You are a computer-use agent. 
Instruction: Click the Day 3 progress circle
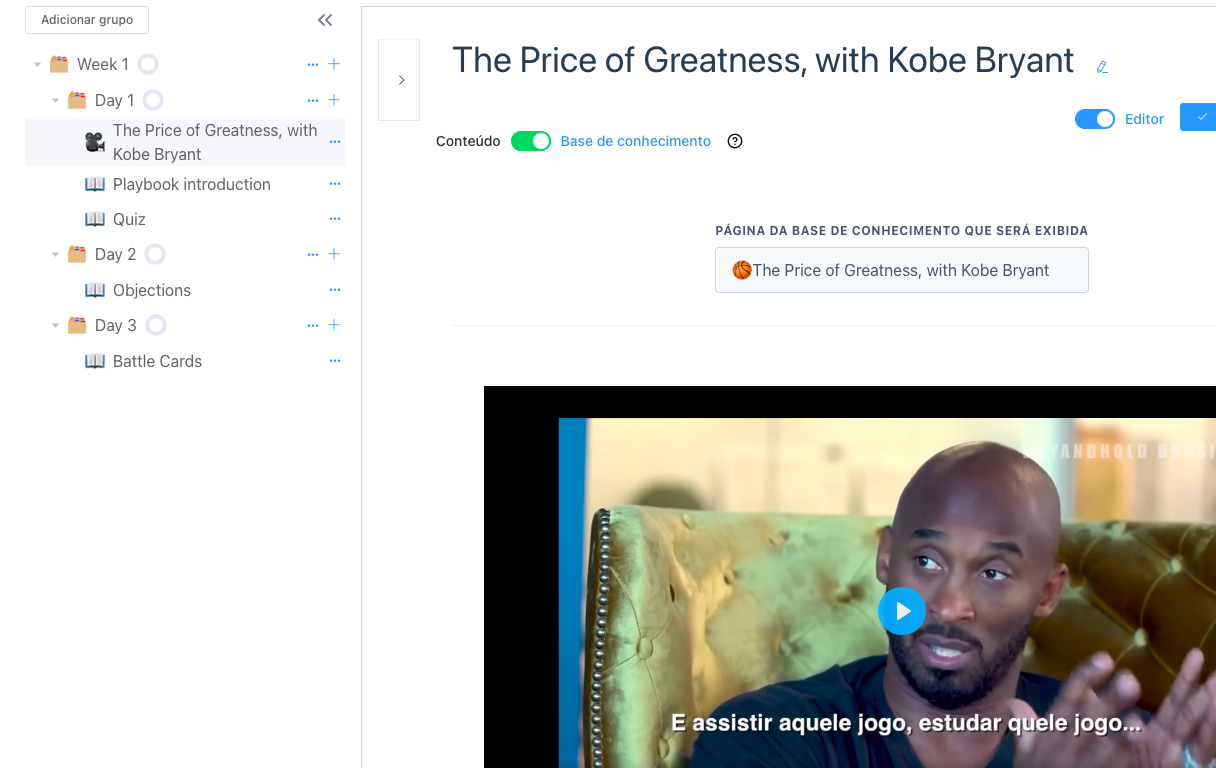click(x=156, y=325)
